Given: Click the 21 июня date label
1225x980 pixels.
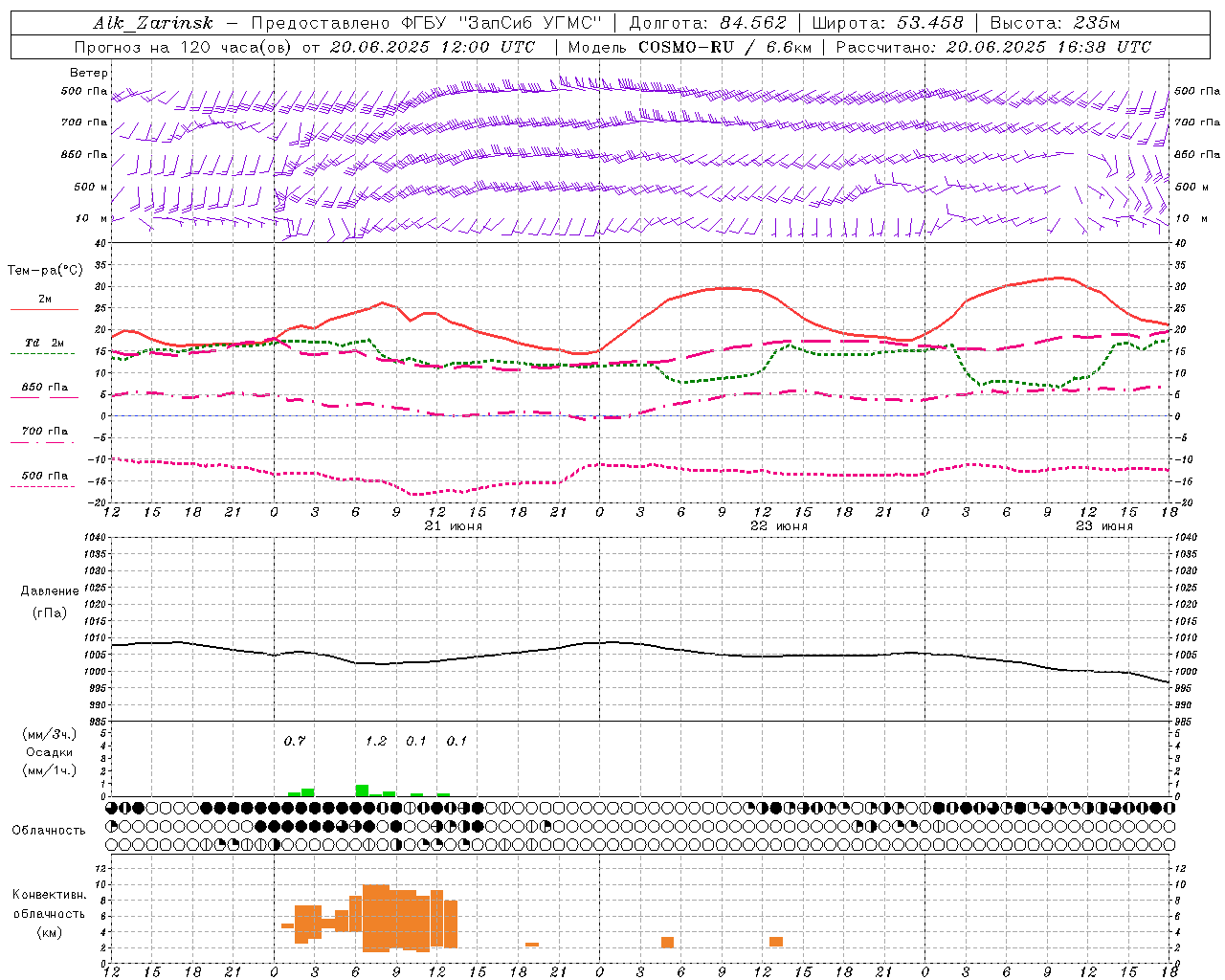Looking at the screenshot, I should point(454,525).
